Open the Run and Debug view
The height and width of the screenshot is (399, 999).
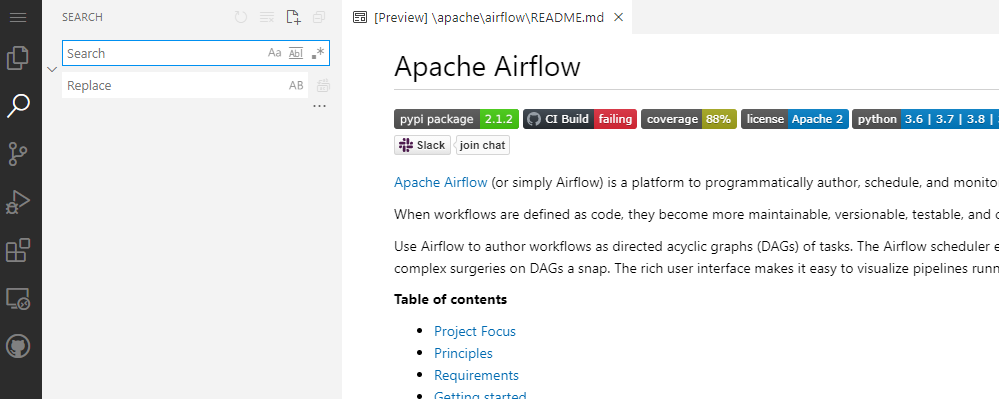tap(18, 202)
